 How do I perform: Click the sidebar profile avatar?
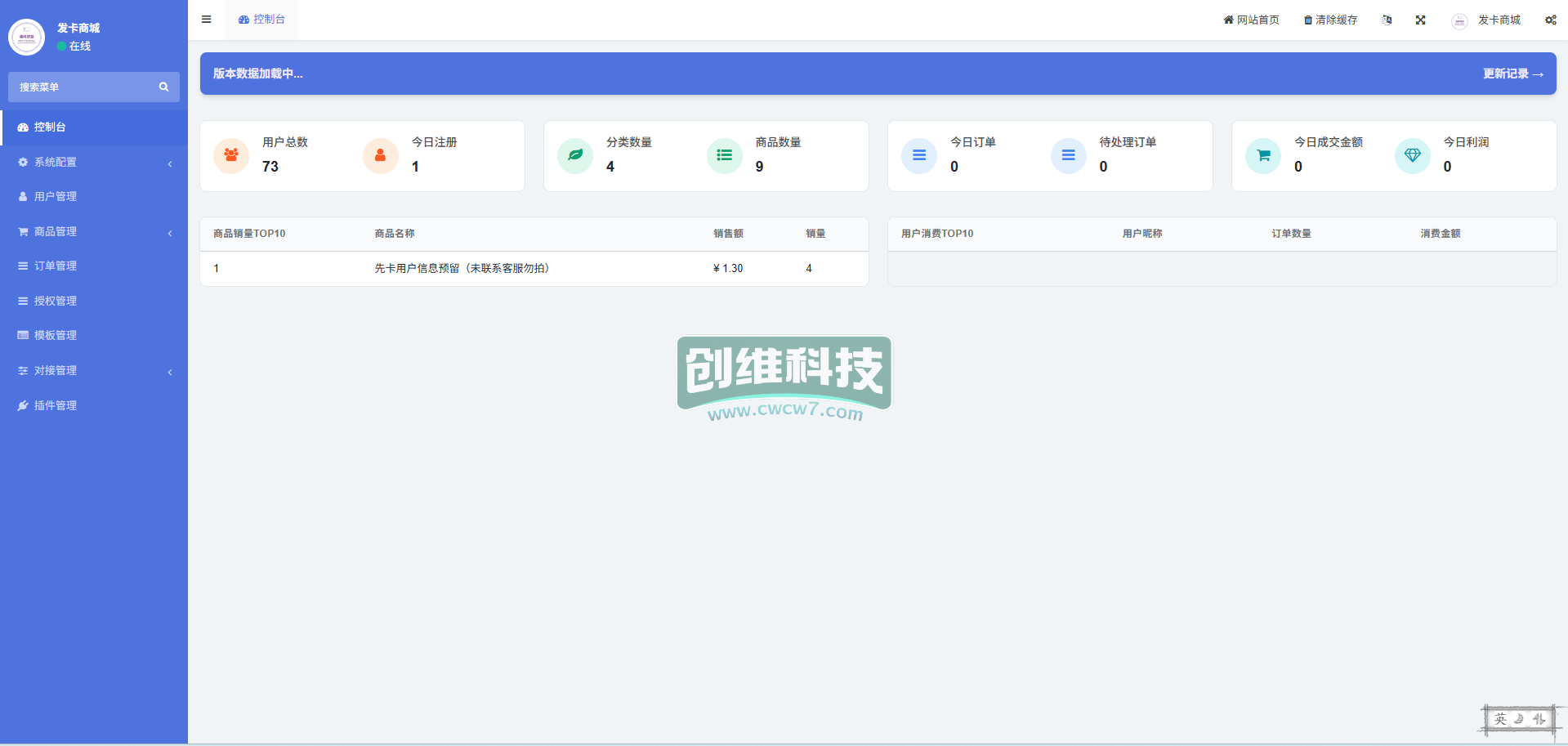pyautogui.click(x=26, y=37)
